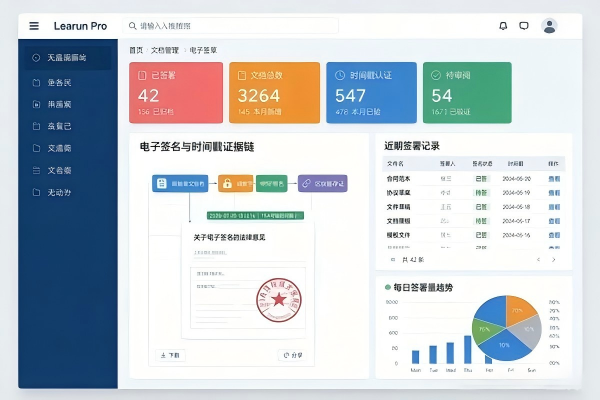This screenshot has width=600, height=400.
Task: Click 模板文件 file name cell
Action: click(x=398, y=235)
